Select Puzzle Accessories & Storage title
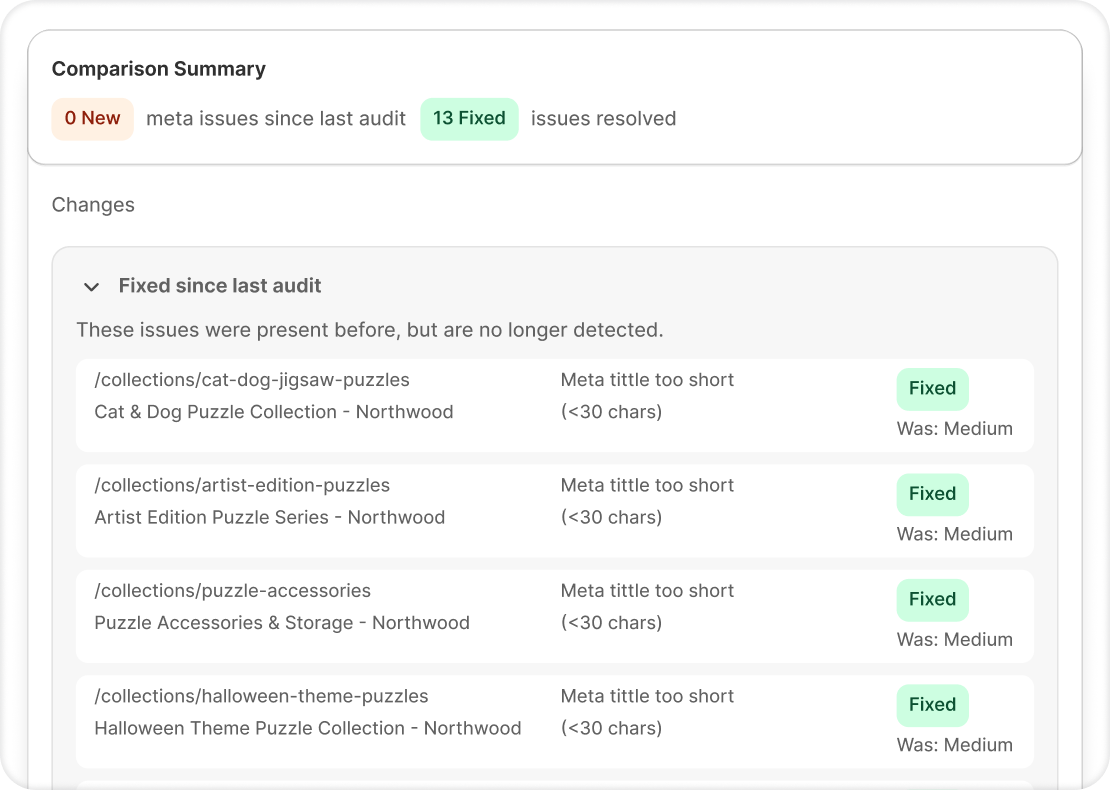This screenshot has width=1110, height=790. pyautogui.click(x=281, y=623)
